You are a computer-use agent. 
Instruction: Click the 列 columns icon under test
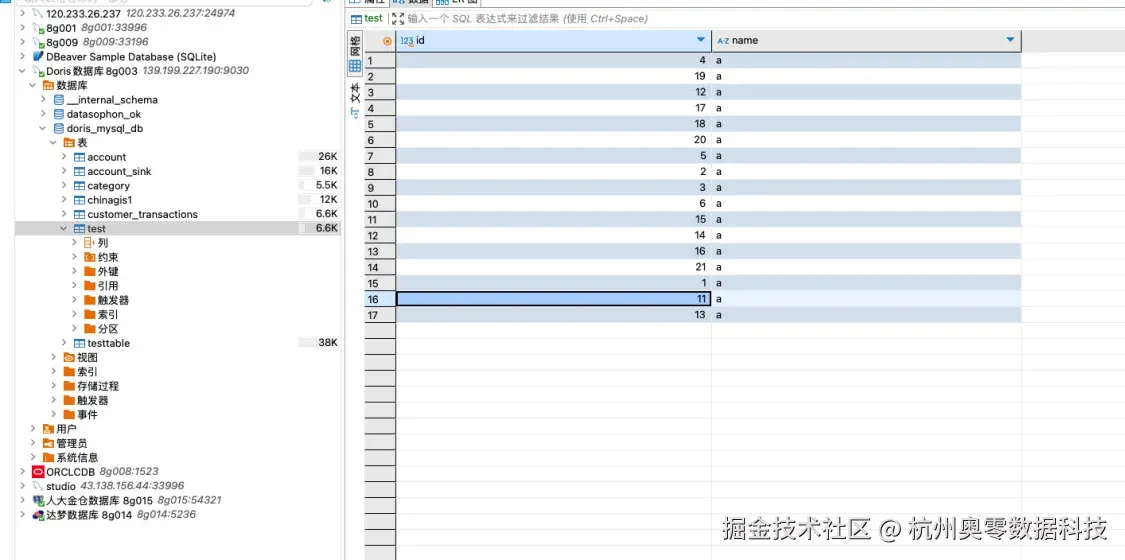coord(89,243)
